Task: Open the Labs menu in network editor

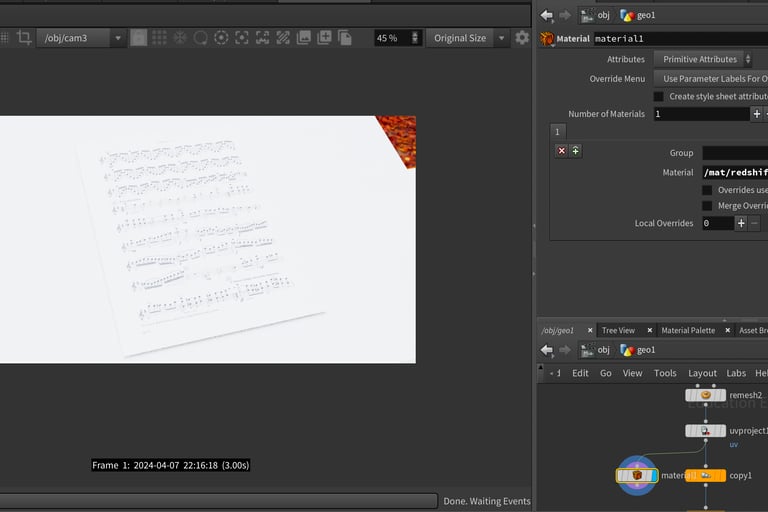Action: click(736, 373)
